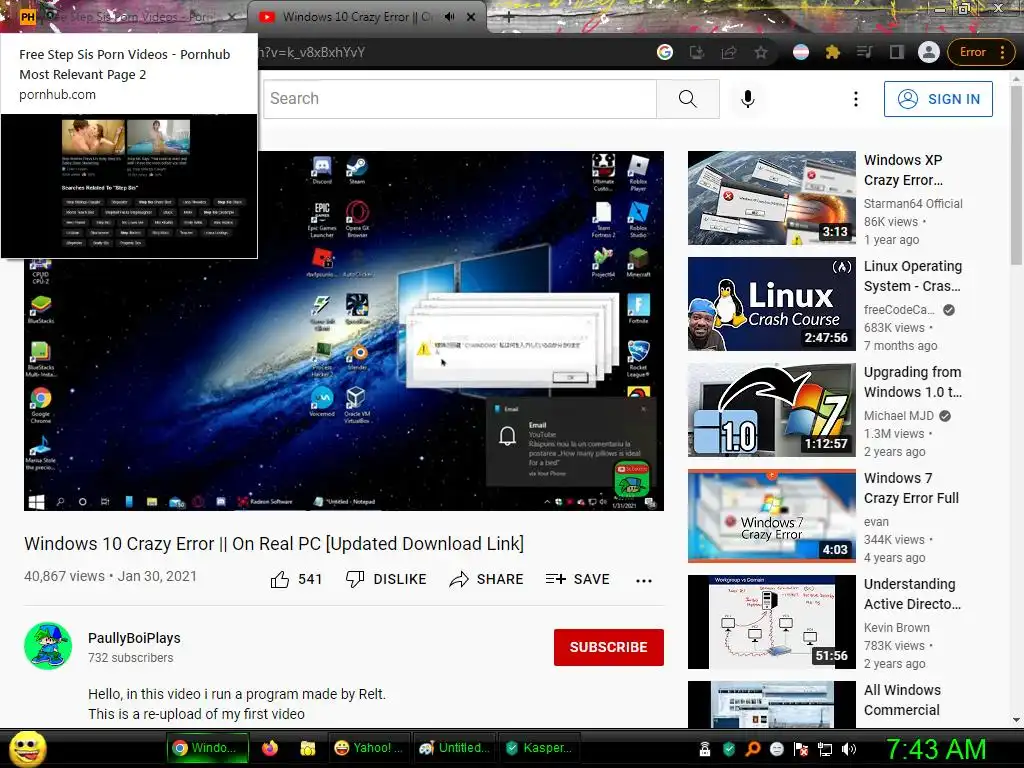Bookmark this page with the star icon
1024x768 pixels.
tap(761, 52)
